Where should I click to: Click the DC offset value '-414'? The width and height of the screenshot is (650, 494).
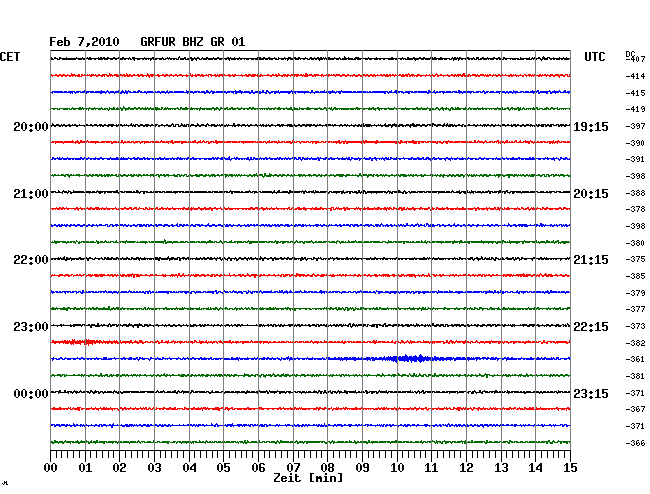(x=635, y=76)
